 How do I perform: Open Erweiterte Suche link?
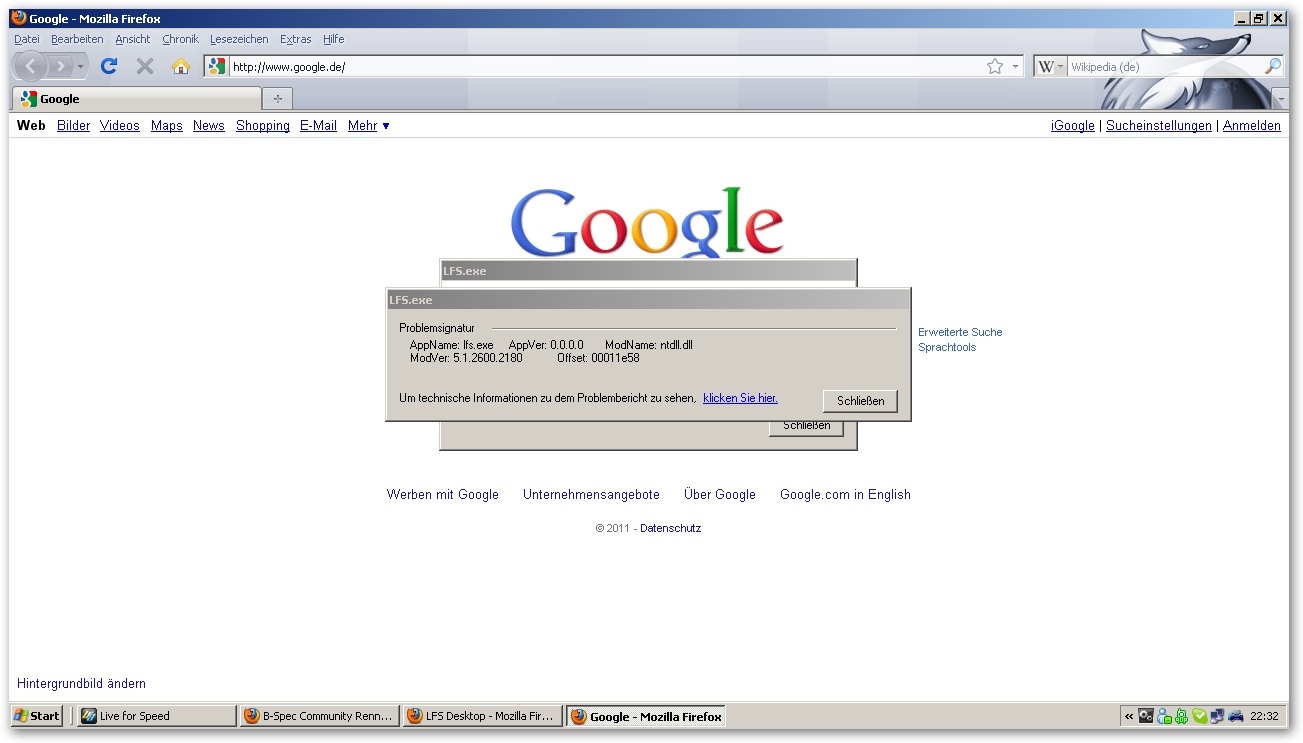[960, 332]
